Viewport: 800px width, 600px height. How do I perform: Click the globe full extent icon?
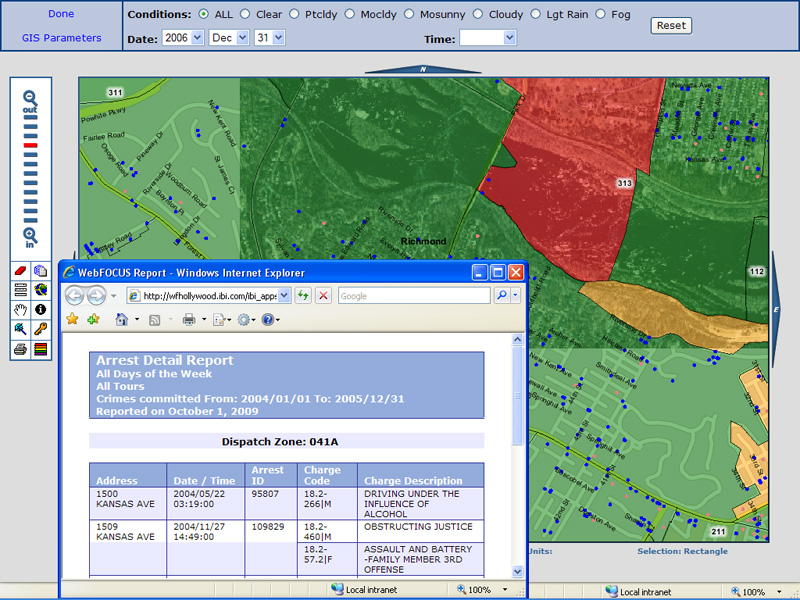(x=41, y=290)
